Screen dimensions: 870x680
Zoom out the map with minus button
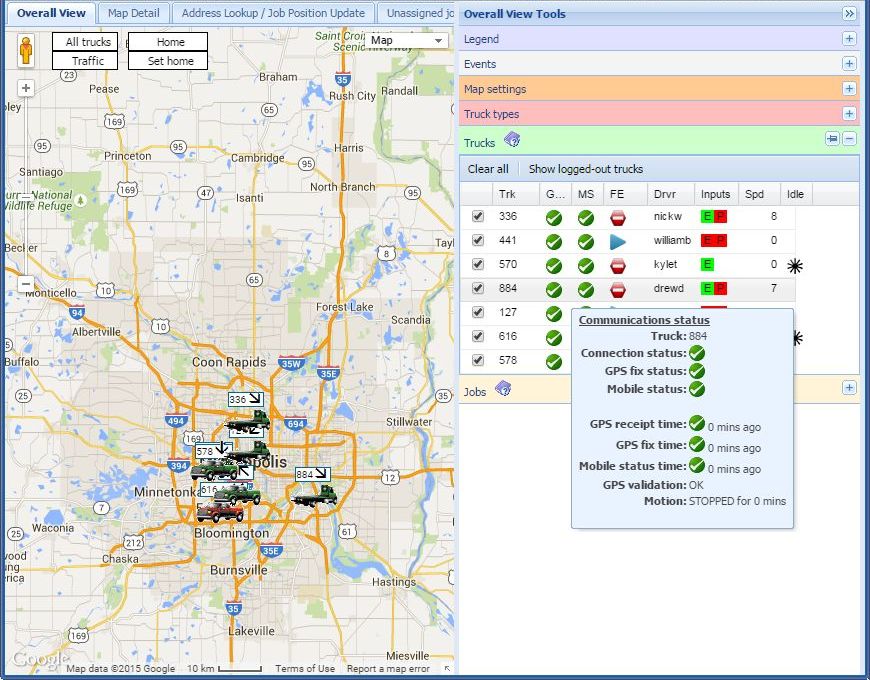26,285
